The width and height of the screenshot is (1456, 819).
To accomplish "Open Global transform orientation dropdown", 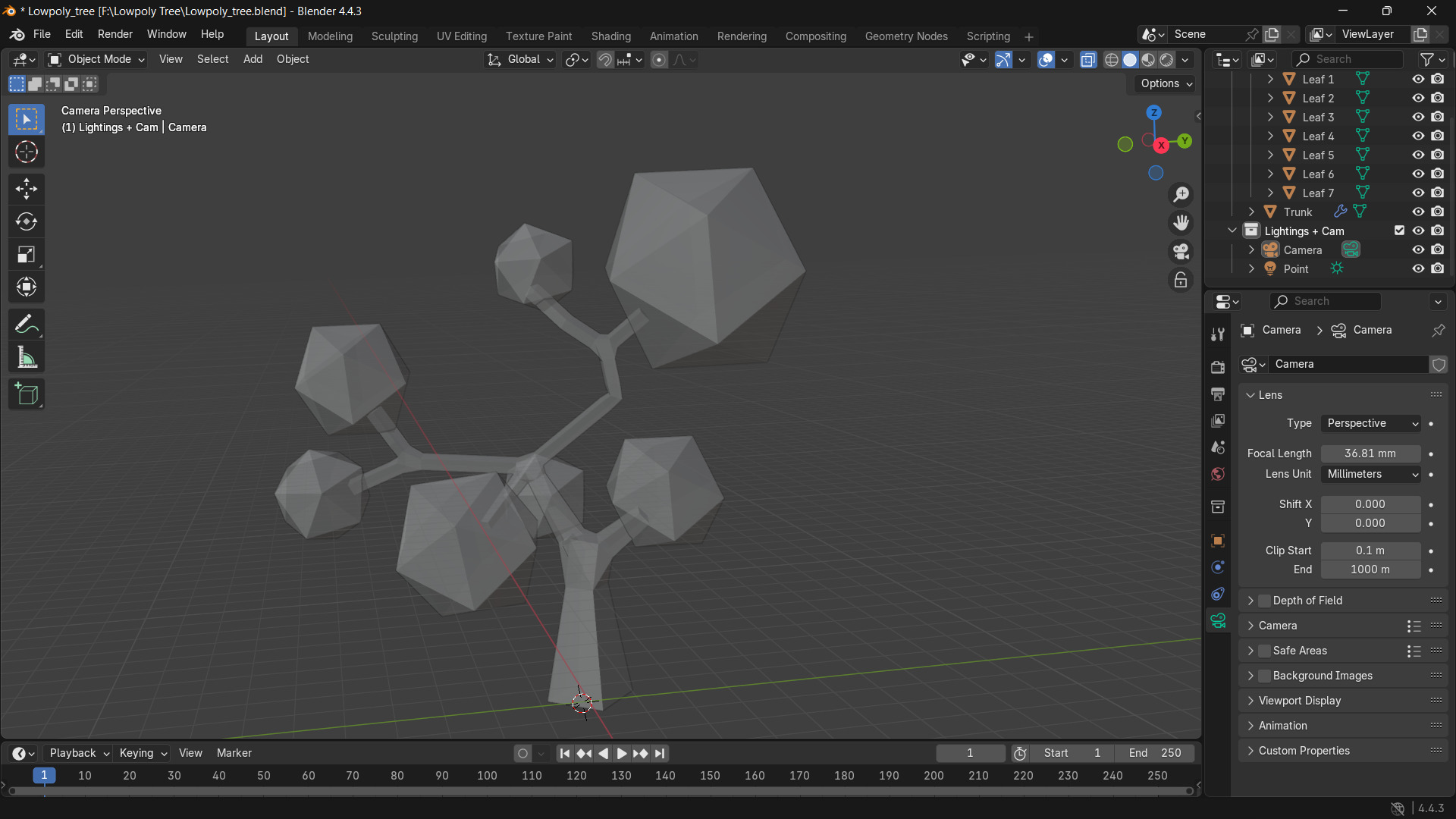I will click(521, 59).
